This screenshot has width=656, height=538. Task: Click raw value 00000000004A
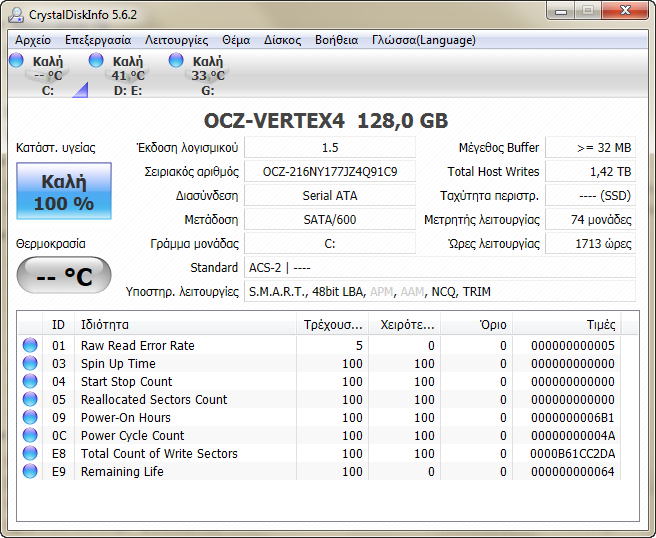573,436
